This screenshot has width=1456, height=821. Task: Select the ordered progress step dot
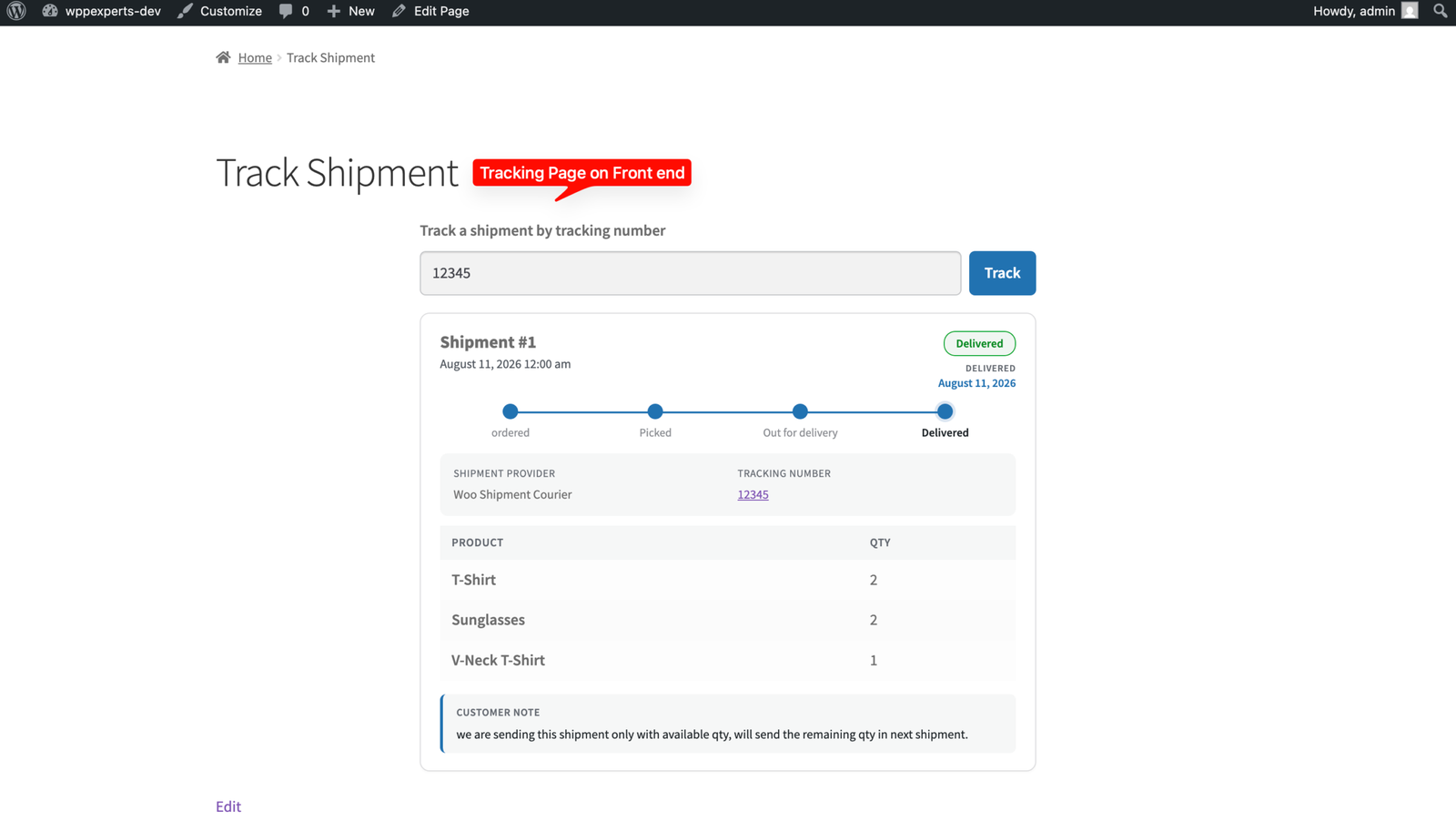511,411
